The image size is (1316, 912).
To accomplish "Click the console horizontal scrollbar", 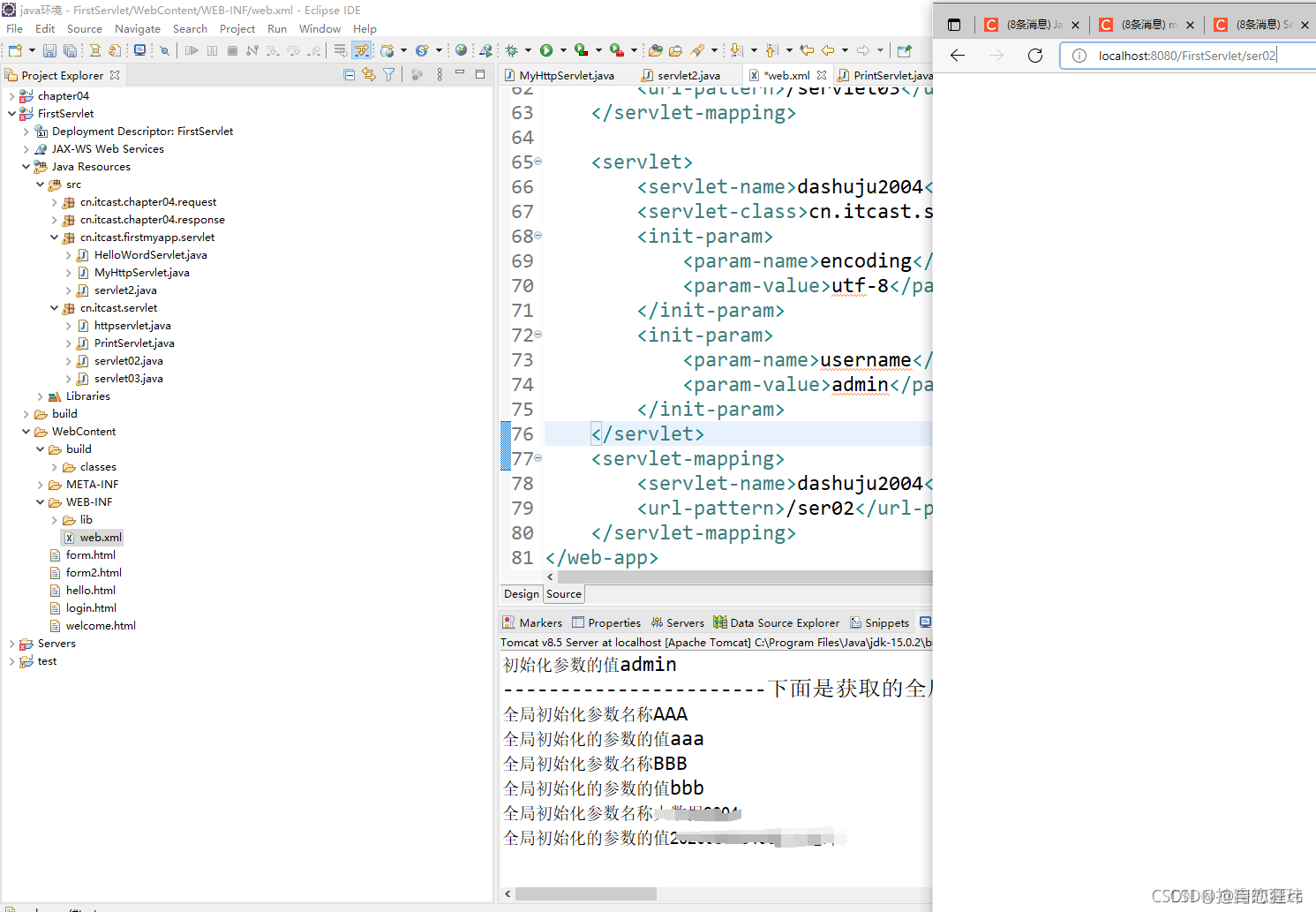I will coord(585,893).
